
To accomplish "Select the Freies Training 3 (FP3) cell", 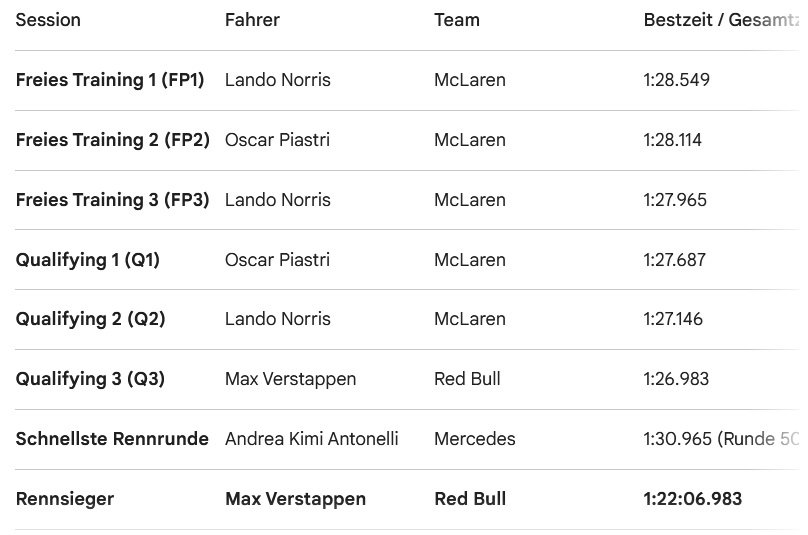I will click(x=113, y=200).
